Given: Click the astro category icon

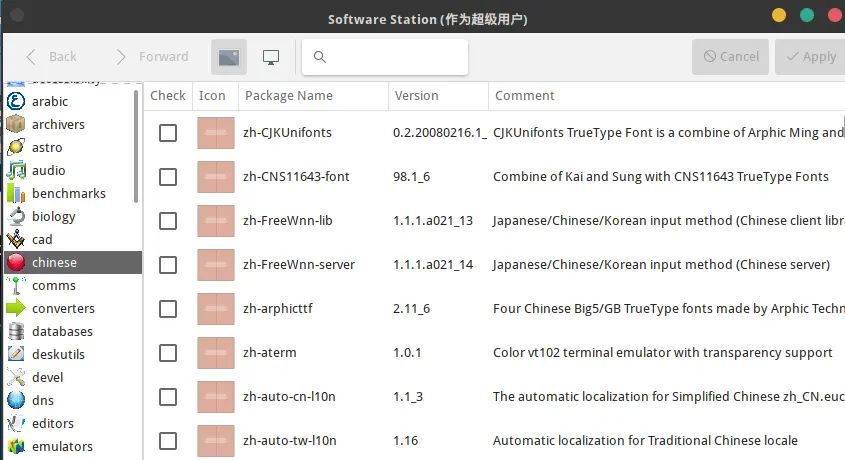Looking at the screenshot, I should (15, 147).
